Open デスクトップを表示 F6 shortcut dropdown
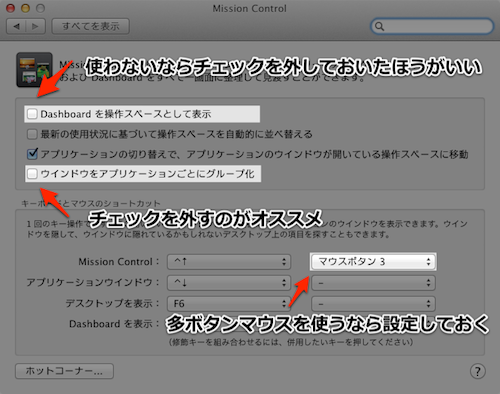 229,304
